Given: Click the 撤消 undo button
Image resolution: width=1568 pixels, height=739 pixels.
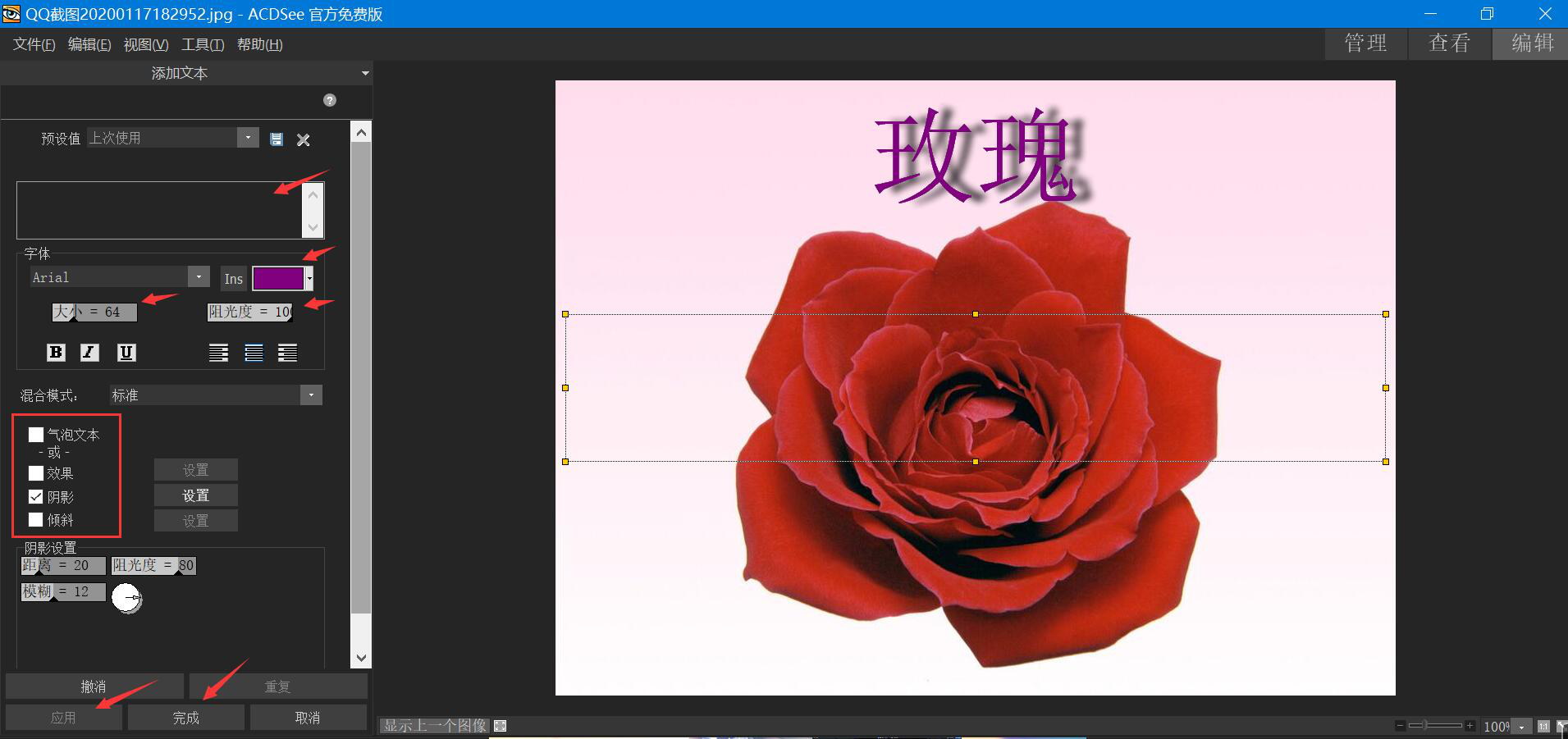Looking at the screenshot, I should click(94, 687).
